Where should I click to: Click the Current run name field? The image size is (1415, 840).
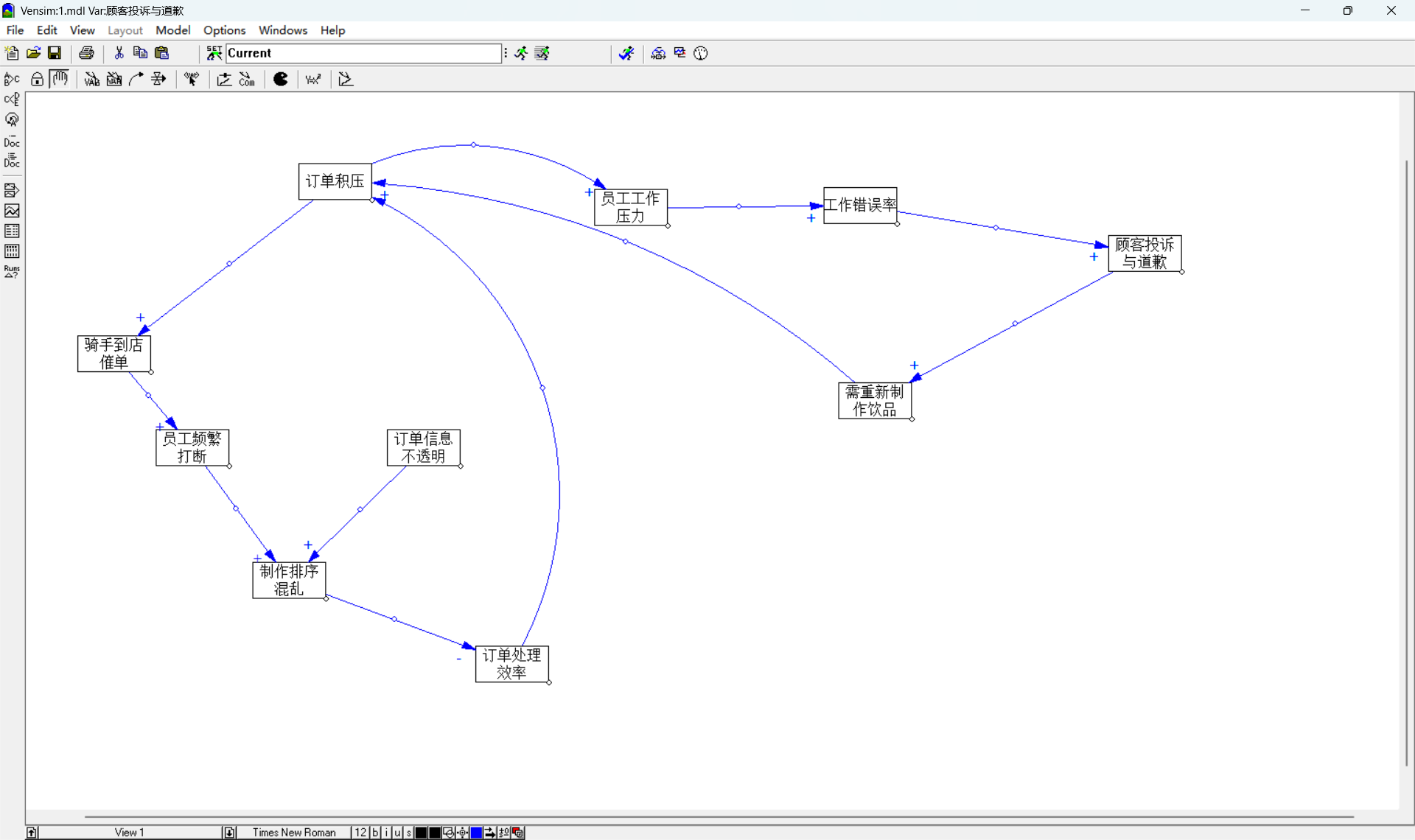[363, 53]
